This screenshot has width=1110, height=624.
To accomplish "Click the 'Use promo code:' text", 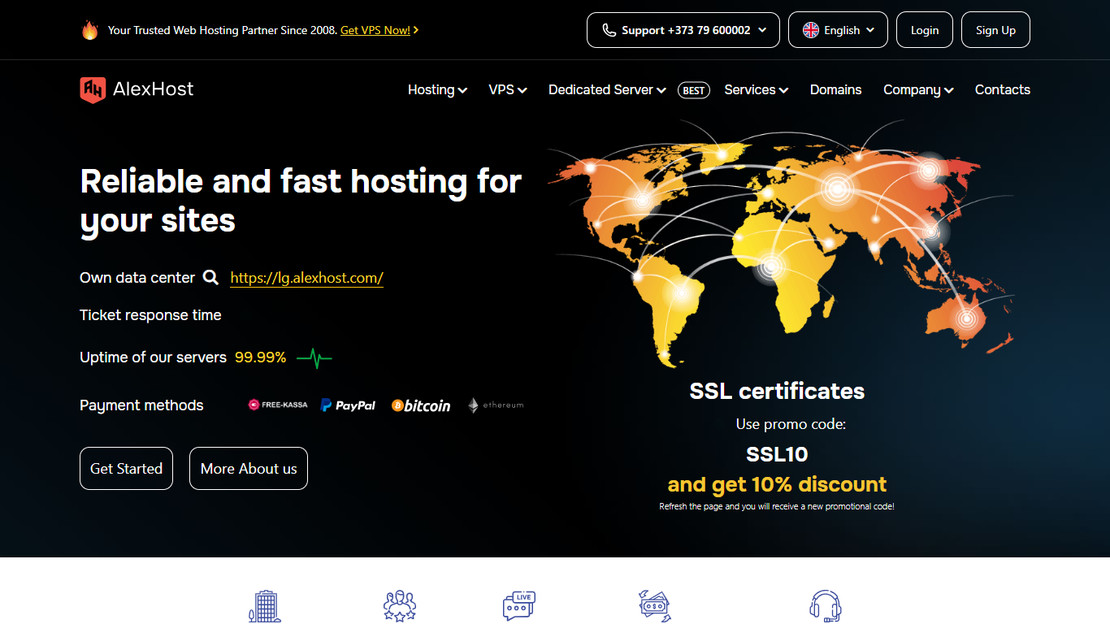I will (x=791, y=424).
